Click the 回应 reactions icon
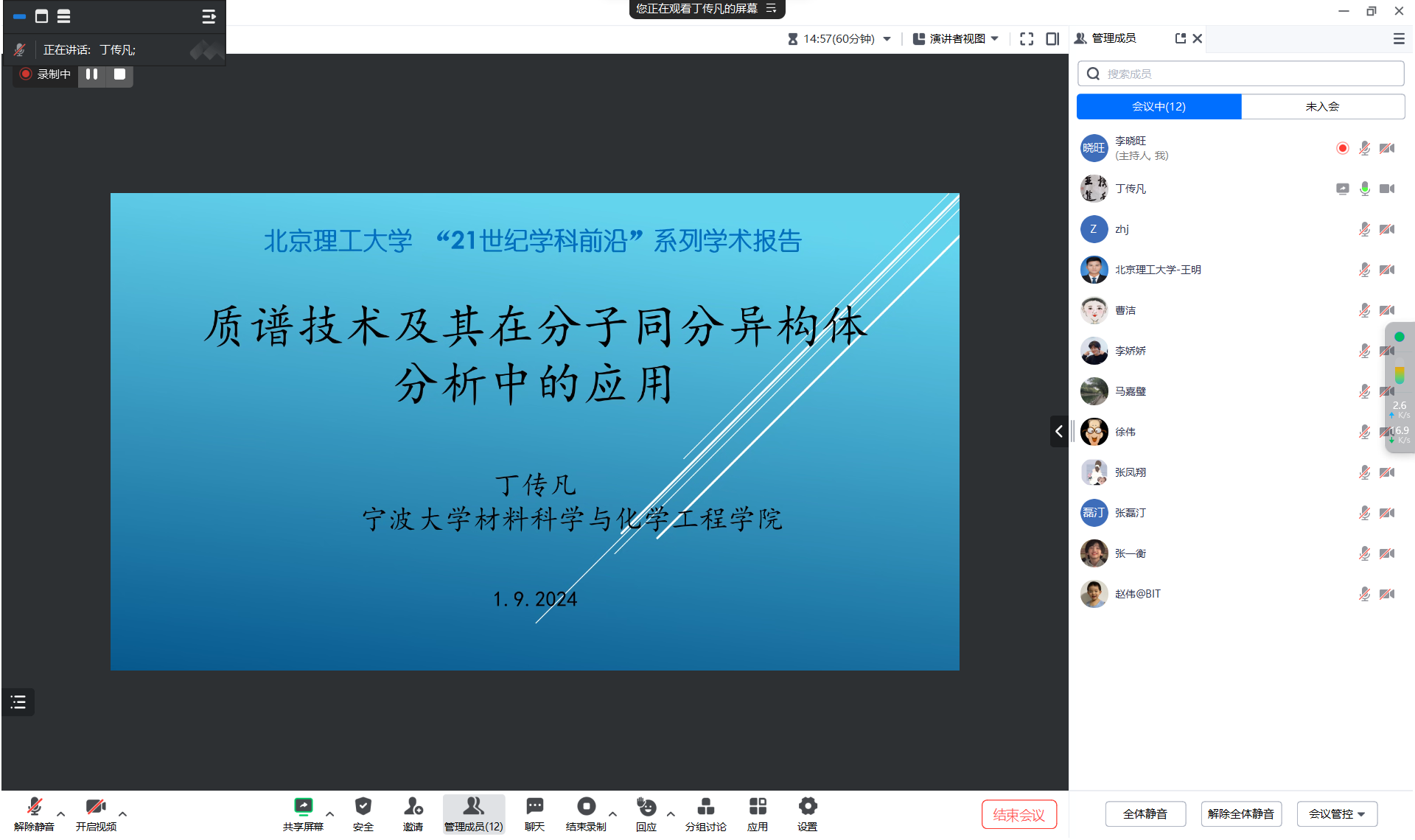This screenshot has width=1415, height=840. [646, 813]
